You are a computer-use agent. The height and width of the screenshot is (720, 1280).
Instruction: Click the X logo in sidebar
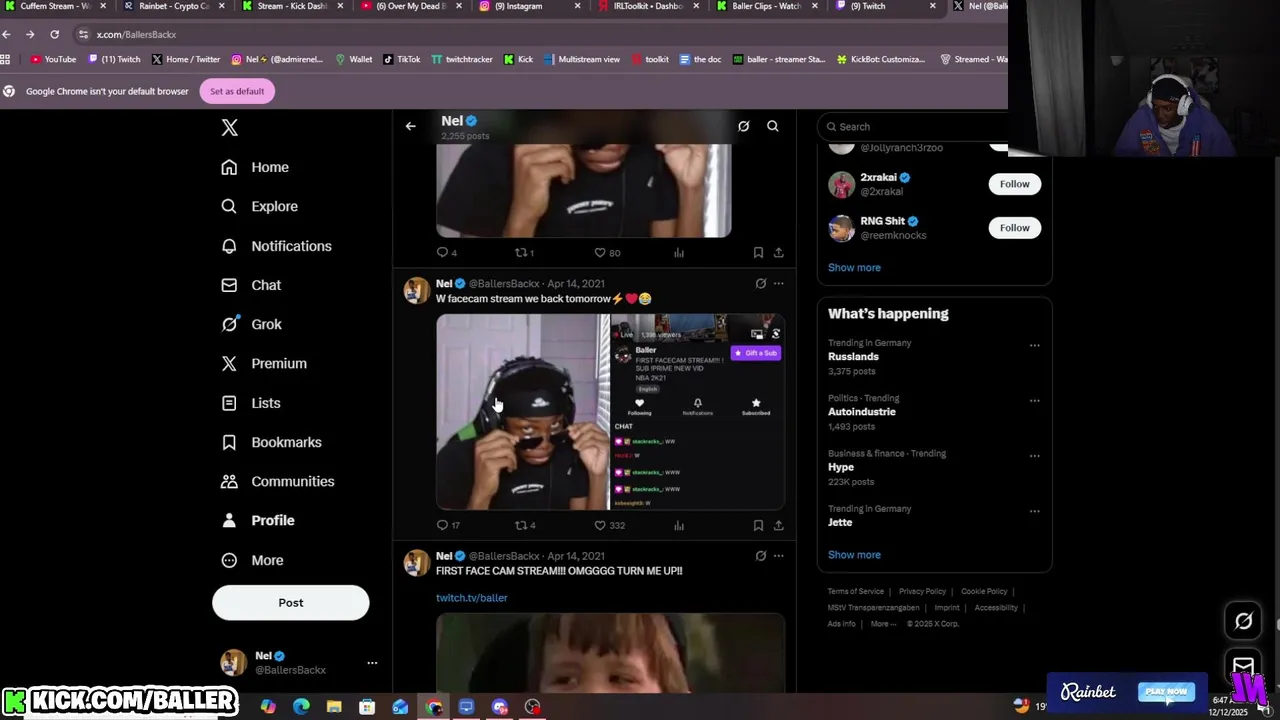pos(230,127)
